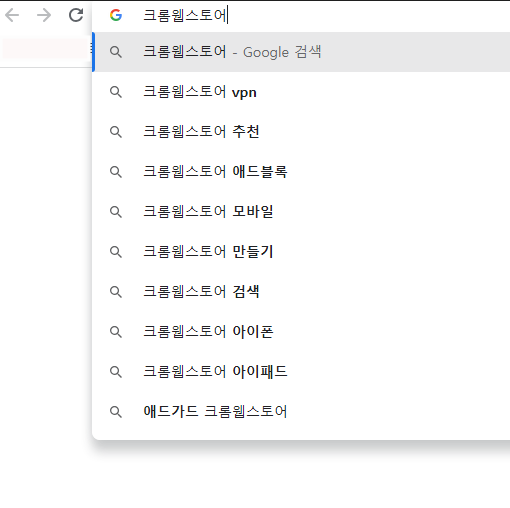
Task: Click magnifier icon next to 아이폰 suggestion
Action: (116, 332)
